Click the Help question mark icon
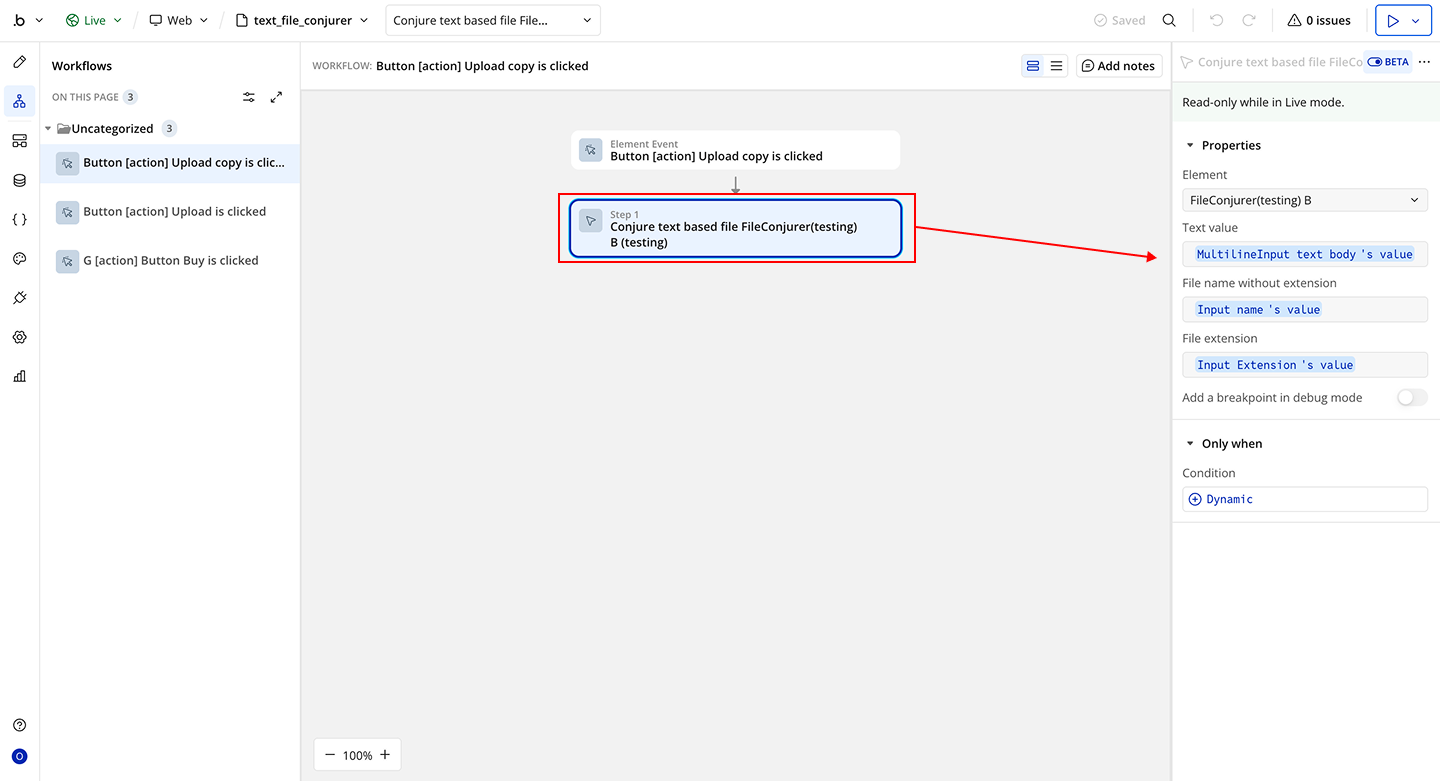The image size is (1440, 781). (x=19, y=725)
